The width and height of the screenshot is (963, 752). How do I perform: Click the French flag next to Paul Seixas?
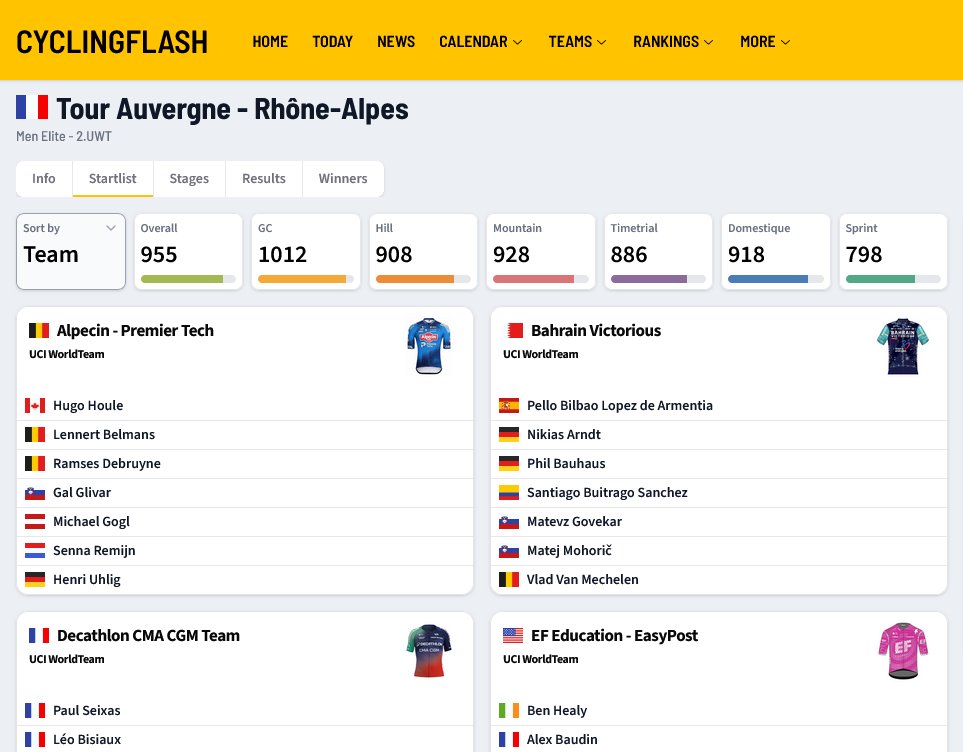tap(35, 710)
